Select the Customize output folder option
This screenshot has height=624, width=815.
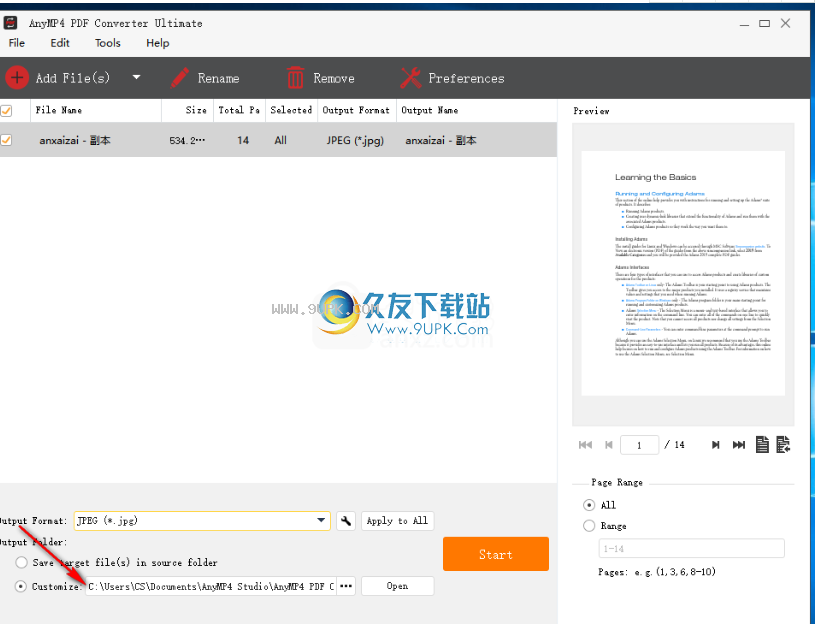21,586
